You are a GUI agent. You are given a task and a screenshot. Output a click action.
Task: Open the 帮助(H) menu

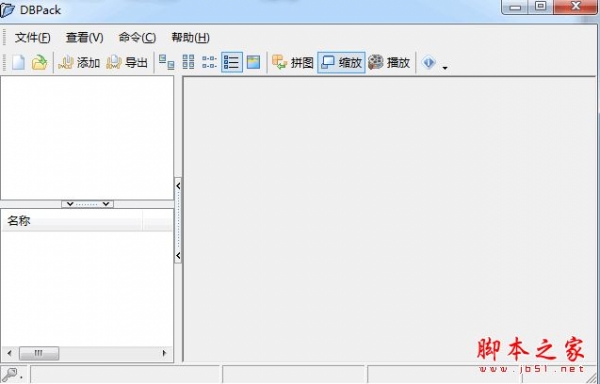point(190,37)
